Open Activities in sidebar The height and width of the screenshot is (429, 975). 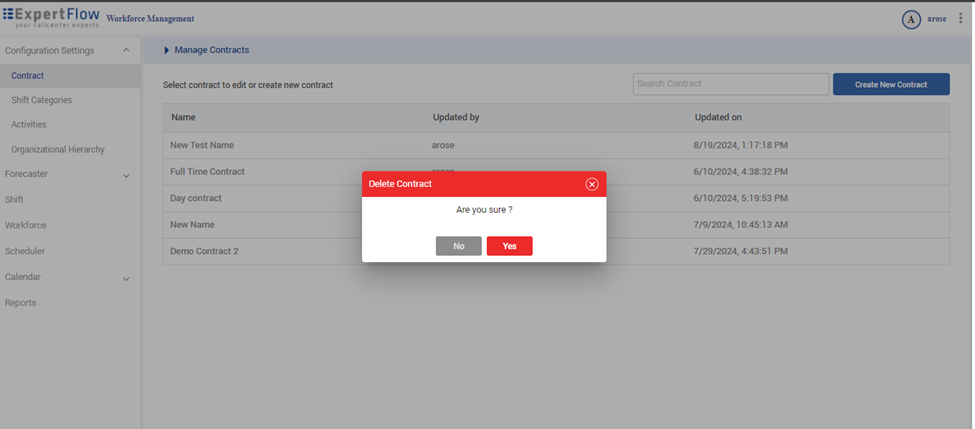point(29,125)
